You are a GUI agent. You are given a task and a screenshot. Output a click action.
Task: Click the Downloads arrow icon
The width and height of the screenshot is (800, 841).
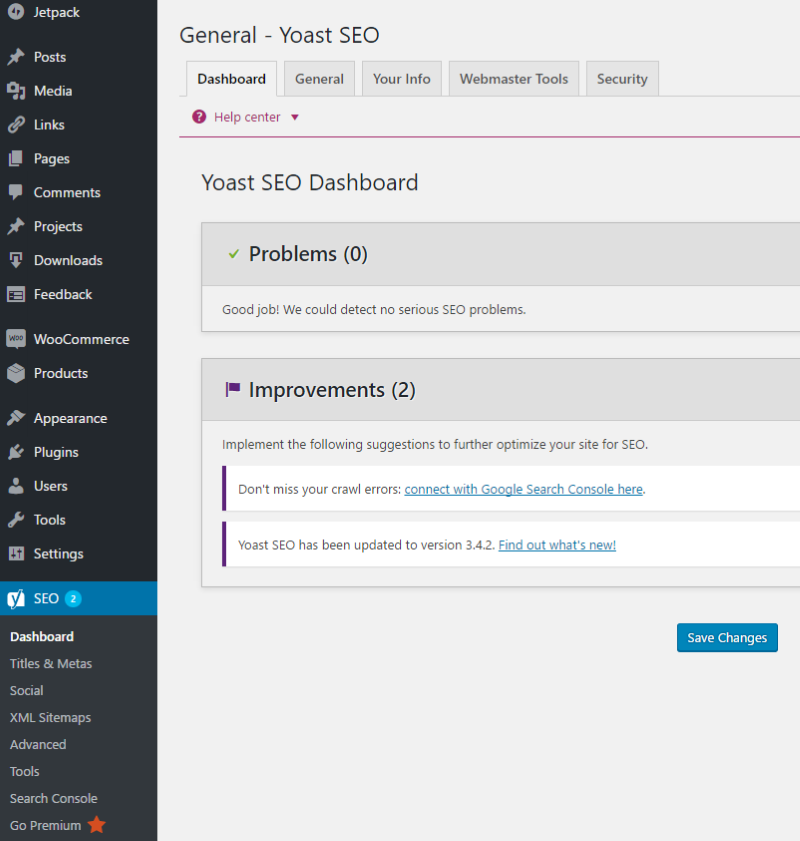16,260
